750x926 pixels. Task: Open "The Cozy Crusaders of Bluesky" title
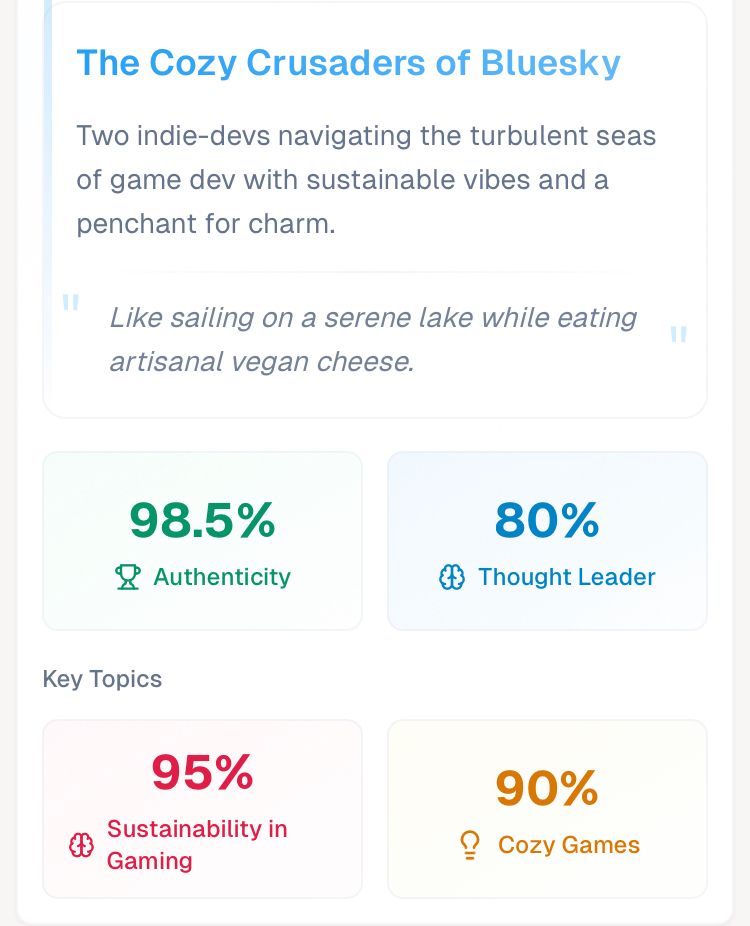[348, 63]
